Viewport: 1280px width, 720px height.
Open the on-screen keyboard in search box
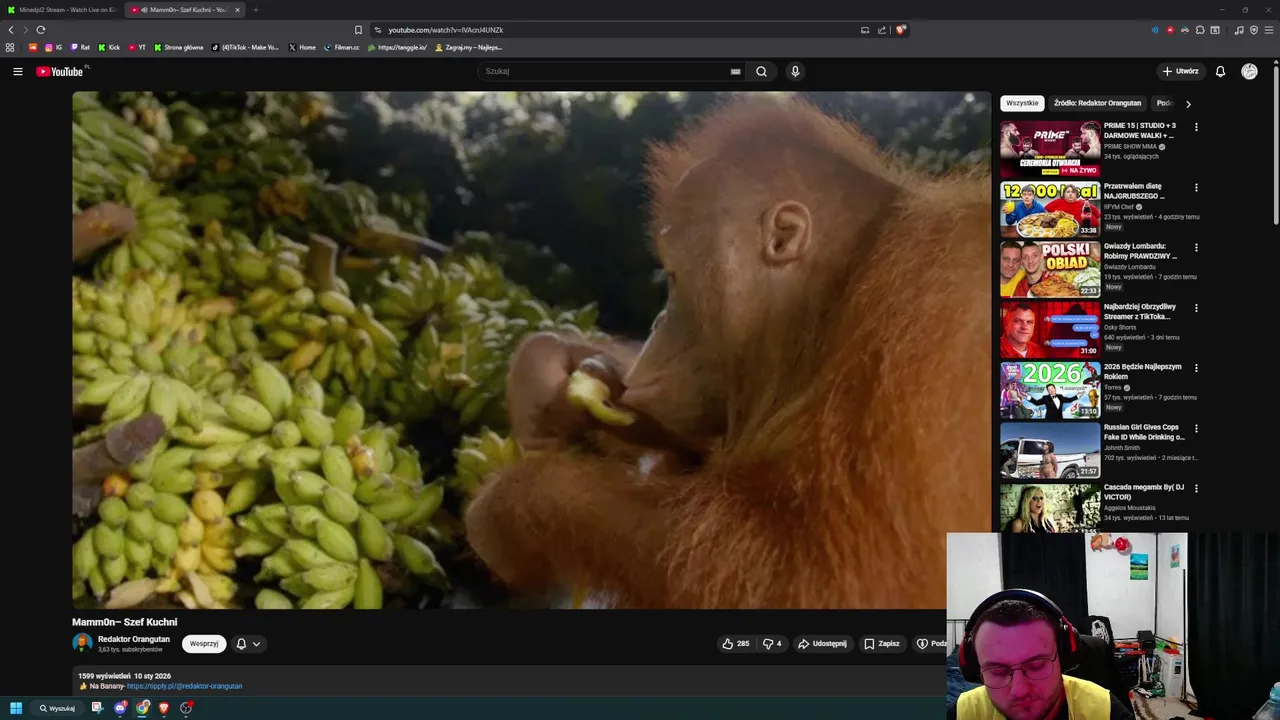[x=735, y=71]
